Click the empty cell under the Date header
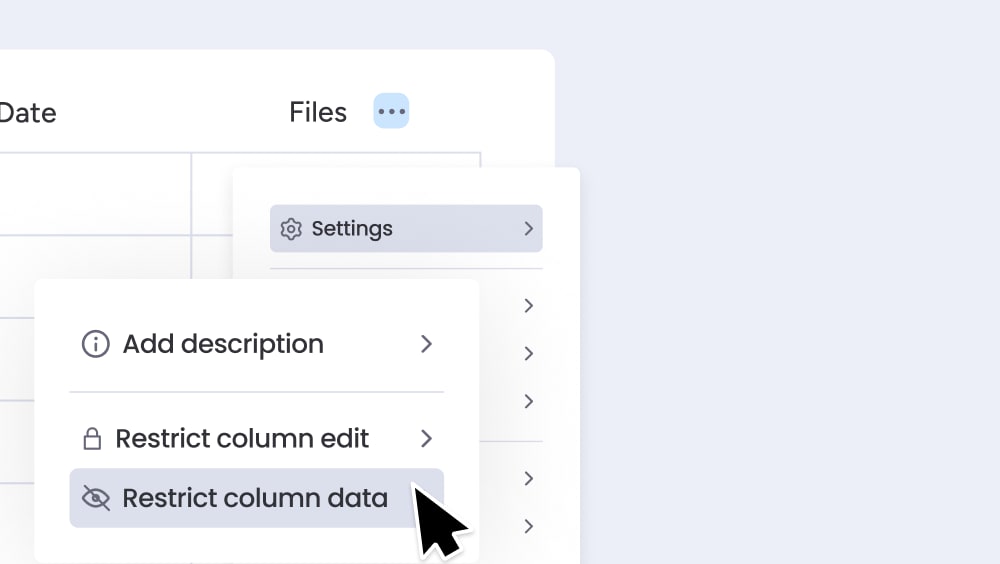This screenshot has height=564, width=1000. coord(95,194)
